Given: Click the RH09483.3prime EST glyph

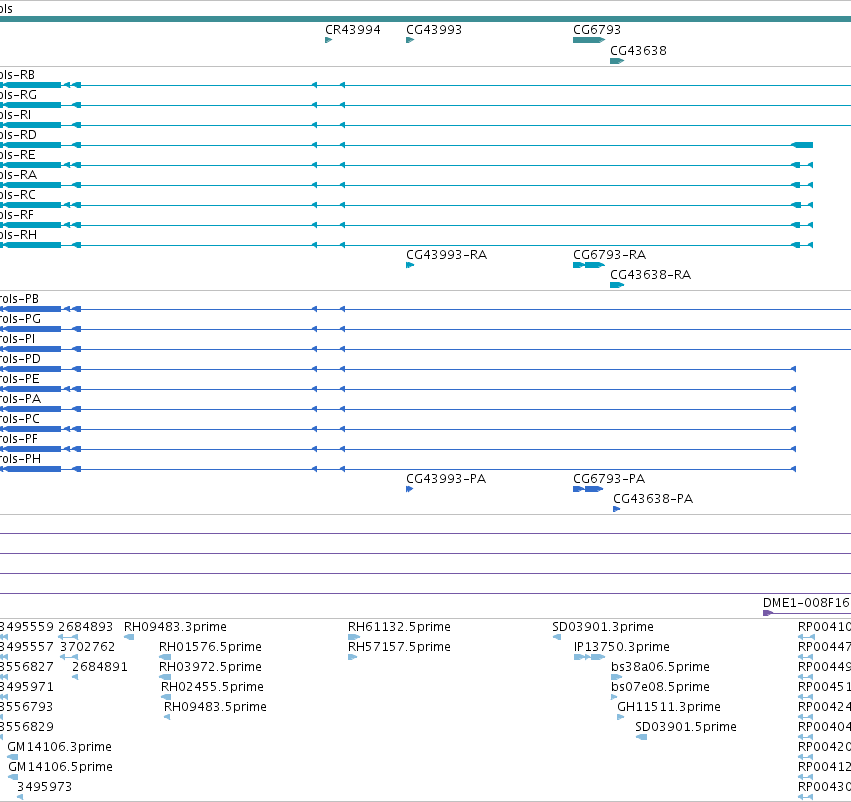Looking at the screenshot, I should coord(129,637).
